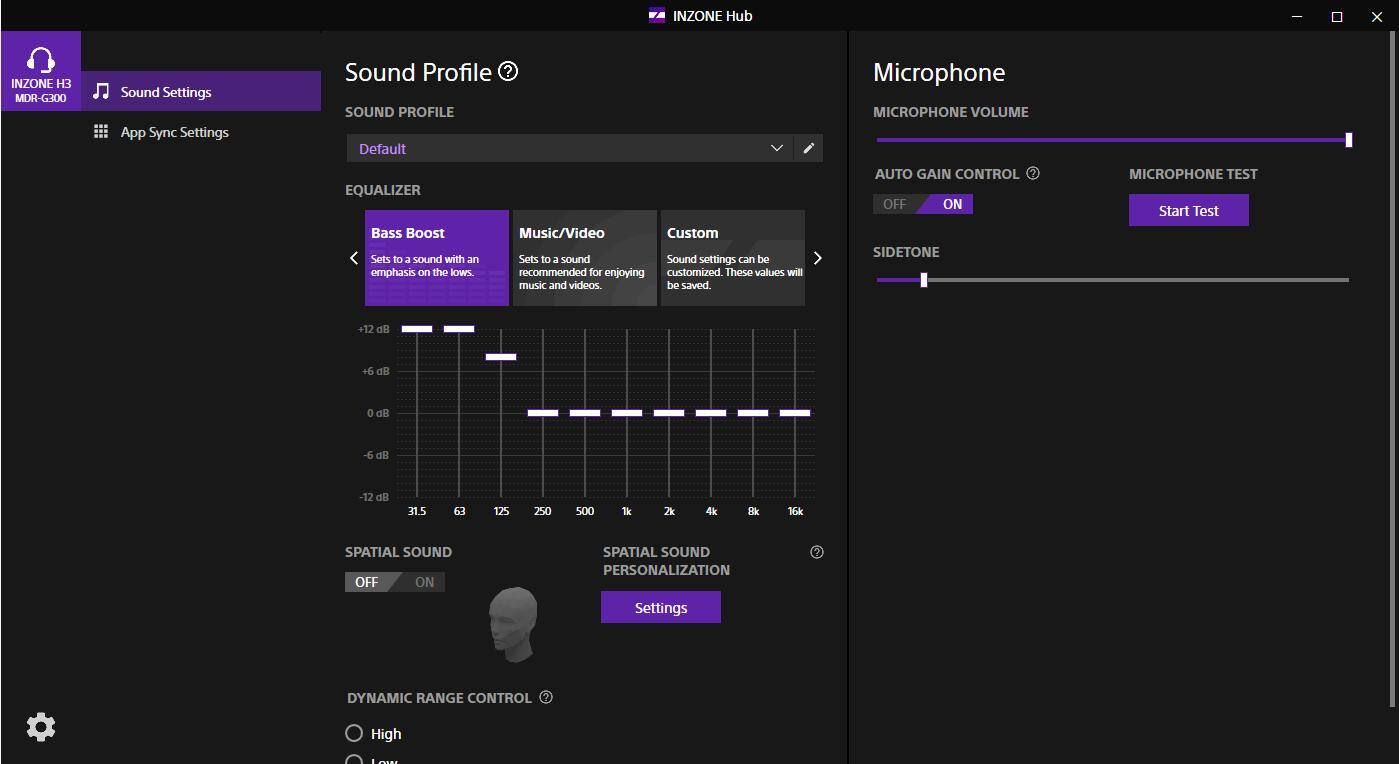Click Auto Gain Control help icon
1399x764 pixels.
click(1033, 173)
